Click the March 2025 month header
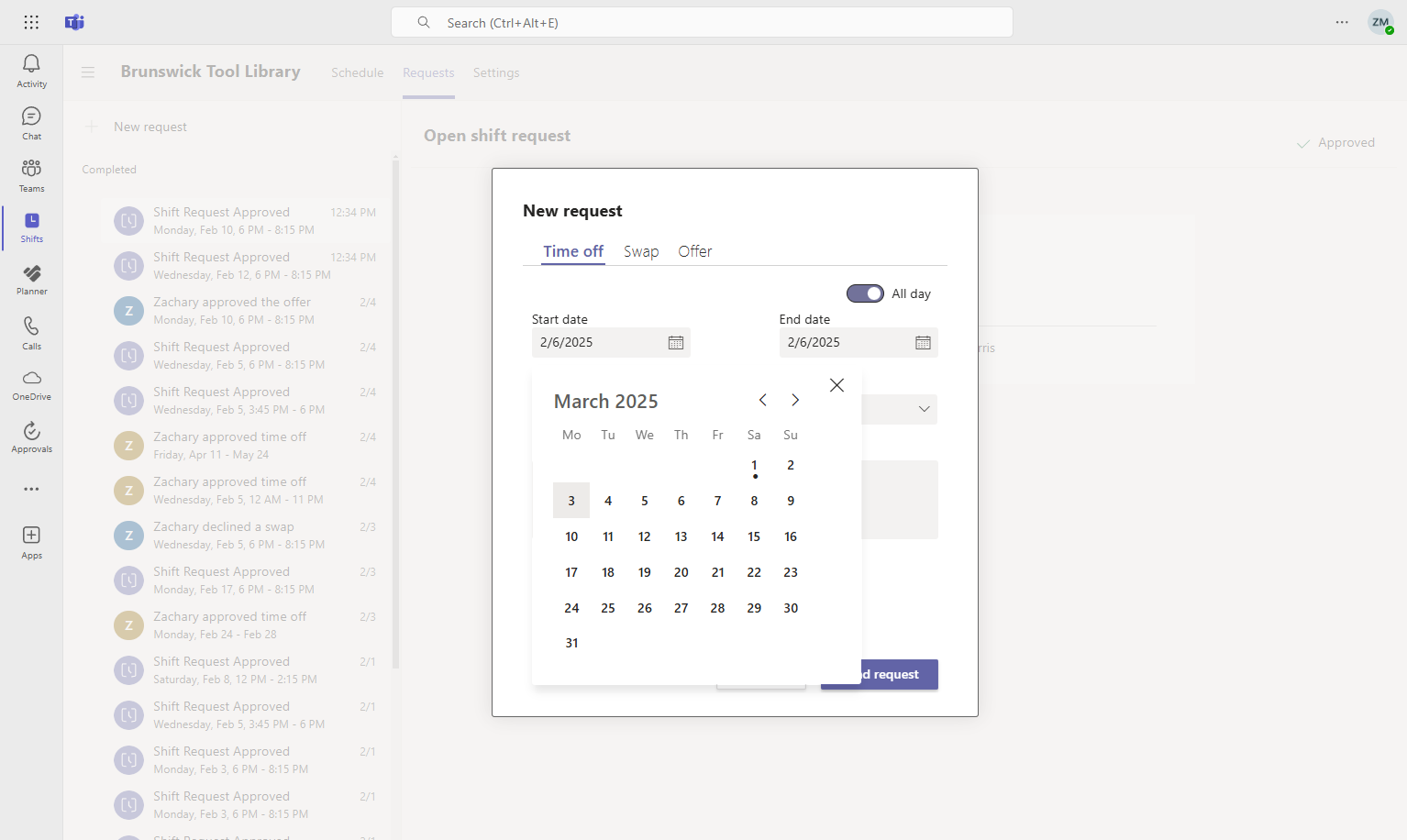The image size is (1407, 840). tap(606, 401)
